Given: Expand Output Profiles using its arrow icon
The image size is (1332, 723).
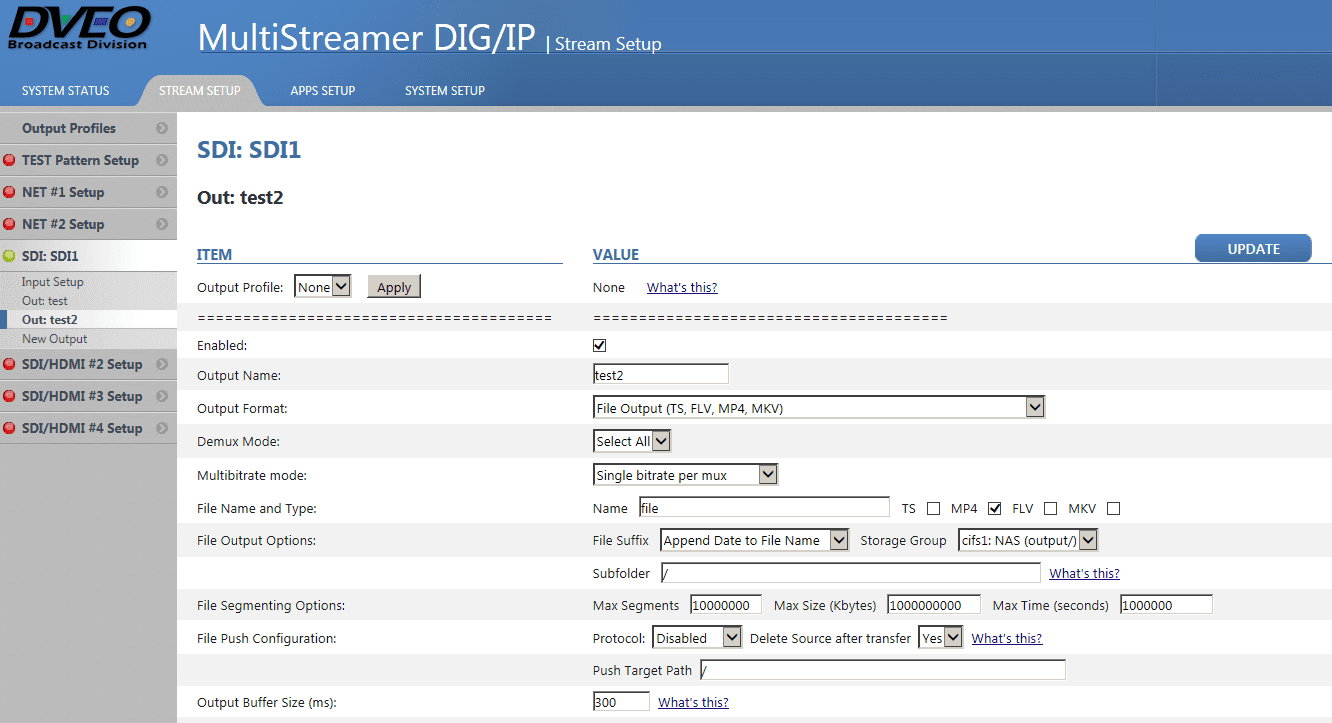Looking at the screenshot, I should pos(162,128).
